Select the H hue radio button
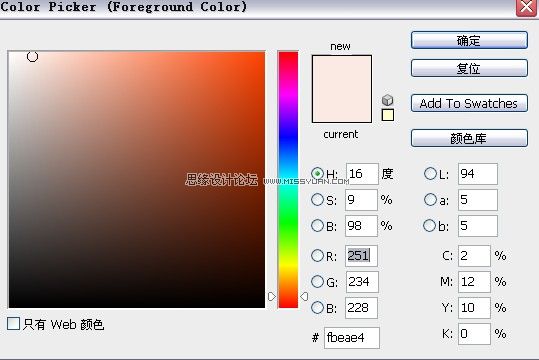 click(x=317, y=173)
